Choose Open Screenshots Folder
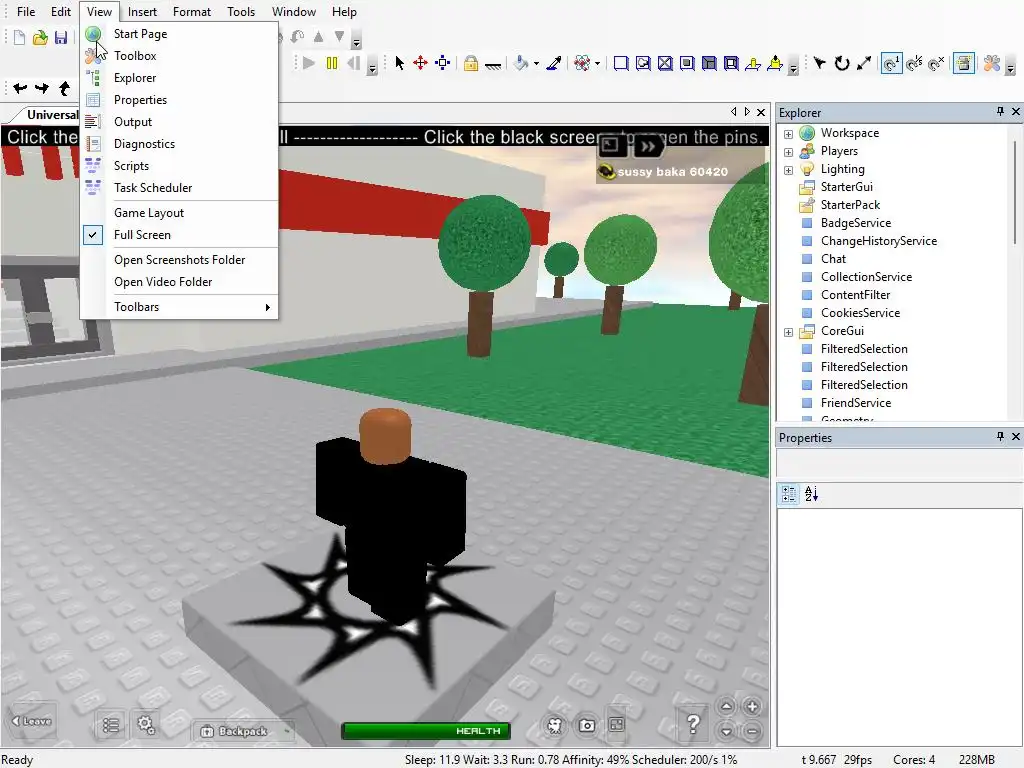 (180, 260)
